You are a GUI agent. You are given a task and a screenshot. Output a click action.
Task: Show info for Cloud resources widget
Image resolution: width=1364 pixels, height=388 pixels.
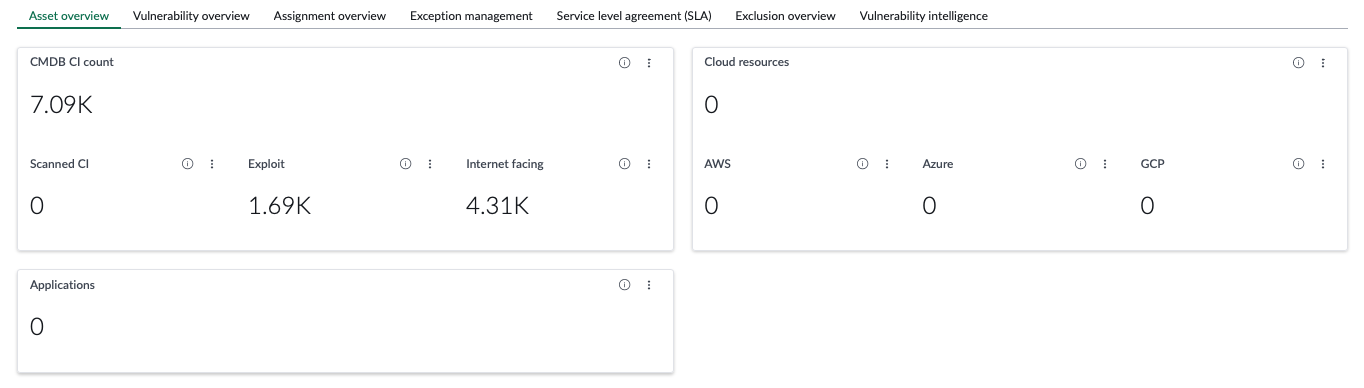tap(1298, 62)
